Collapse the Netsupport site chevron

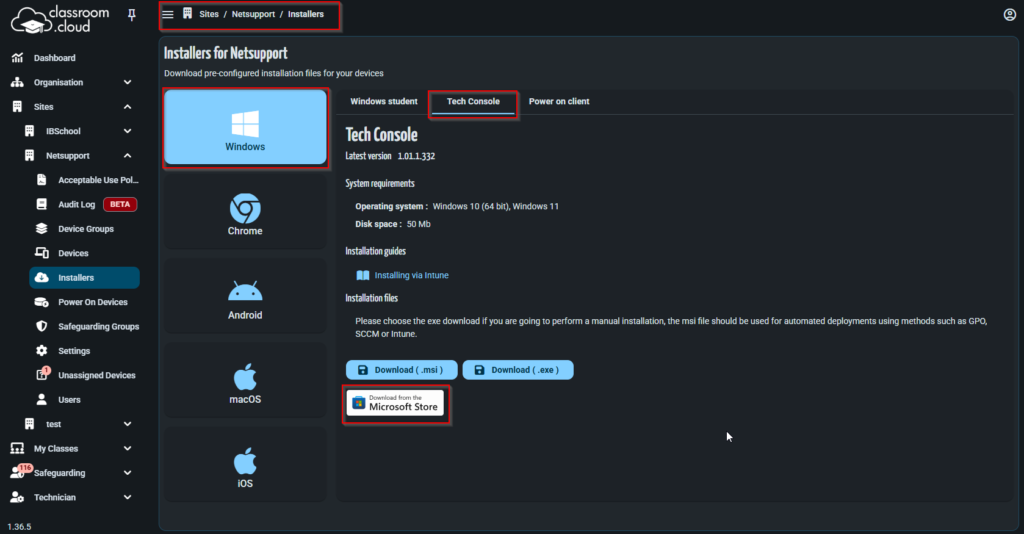127,155
